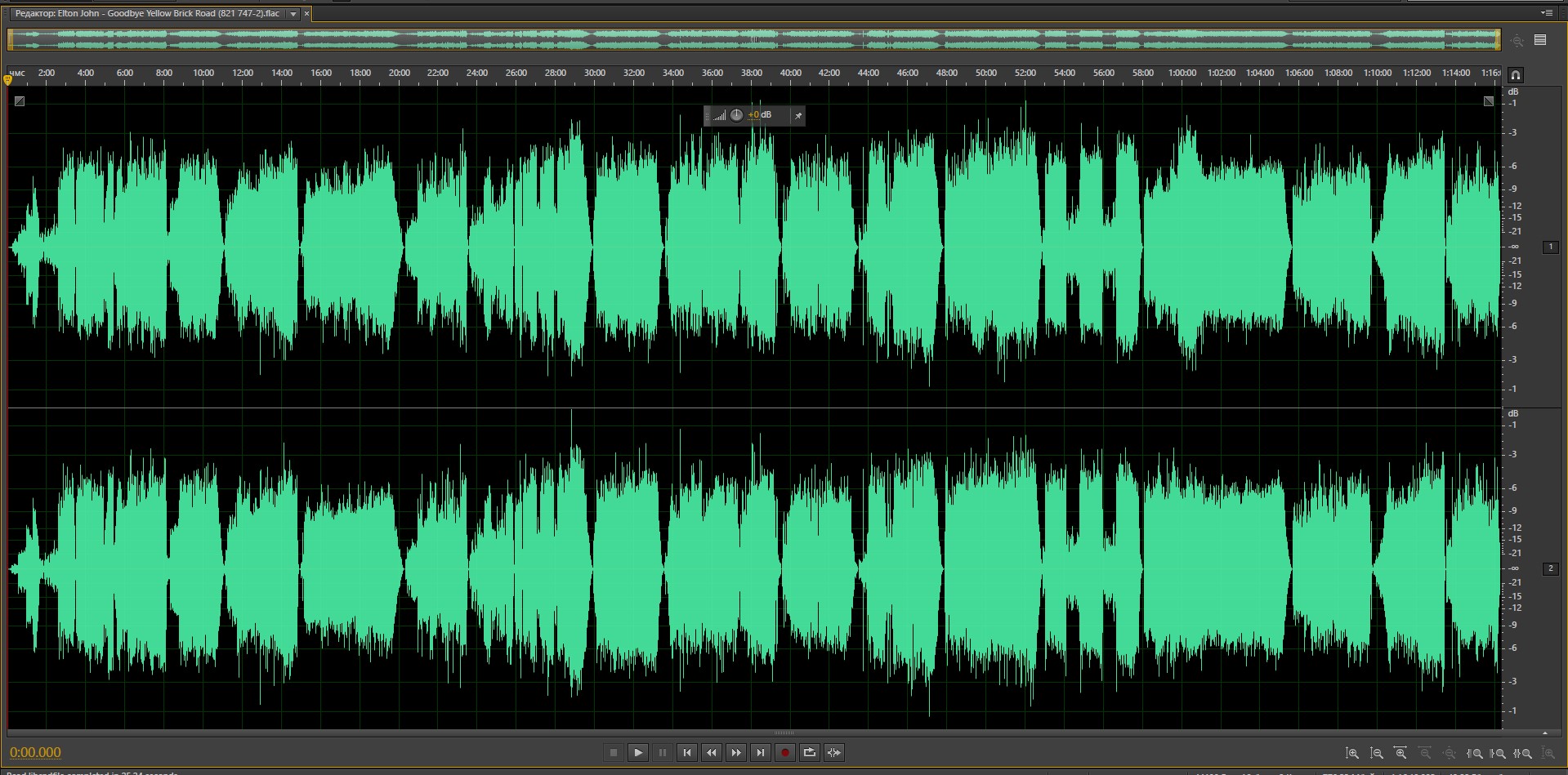This screenshot has width=1568, height=775.
Task: Open the editor file dropdown arrow
Action: pos(293,14)
